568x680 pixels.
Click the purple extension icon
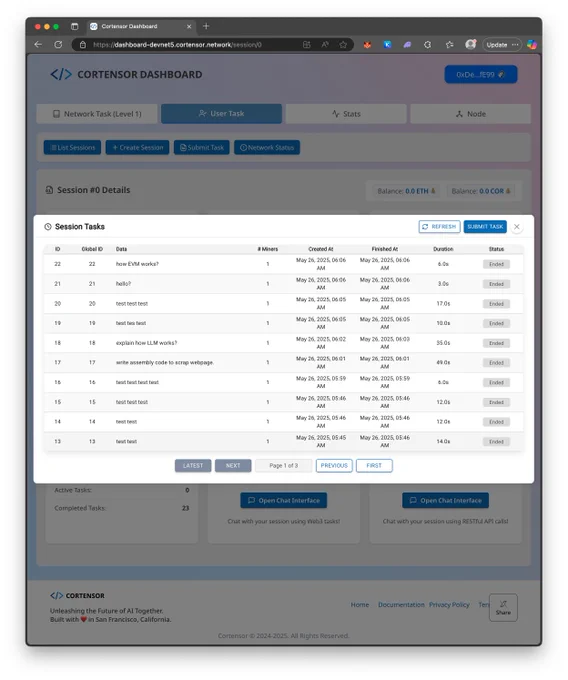pos(407,45)
